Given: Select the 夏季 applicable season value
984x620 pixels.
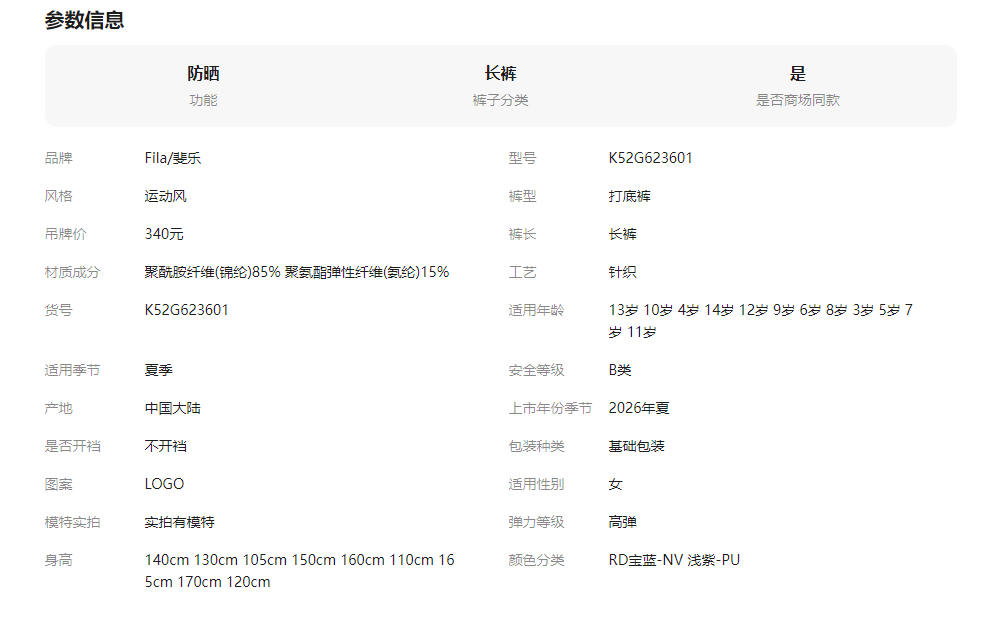Looking at the screenshot, I should tap(158, 370).
